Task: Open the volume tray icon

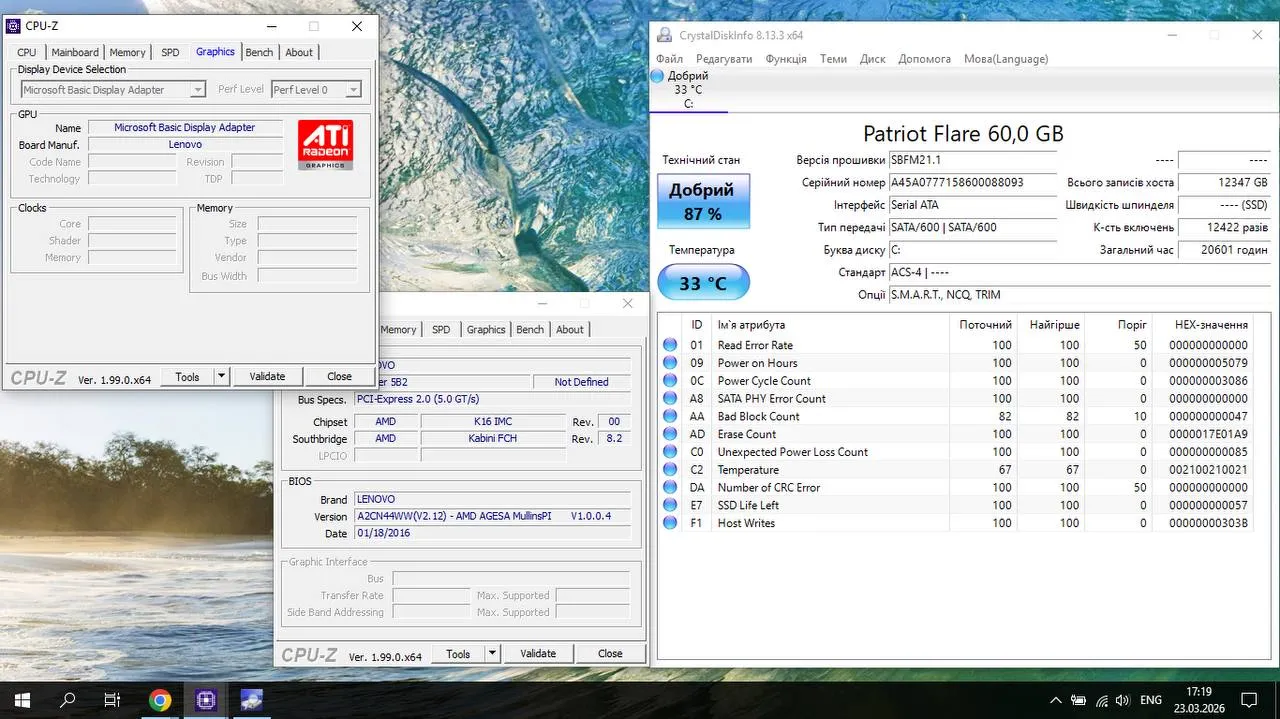Action: [1124, 700]
